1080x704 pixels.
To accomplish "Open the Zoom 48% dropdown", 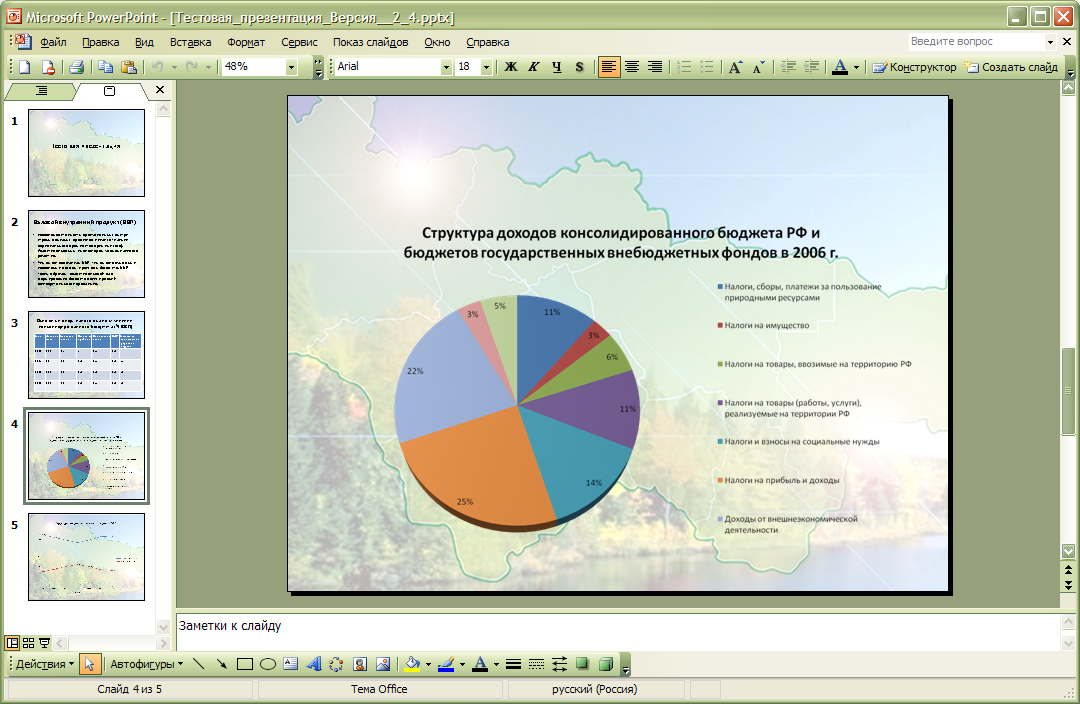I will click(291, 67).
